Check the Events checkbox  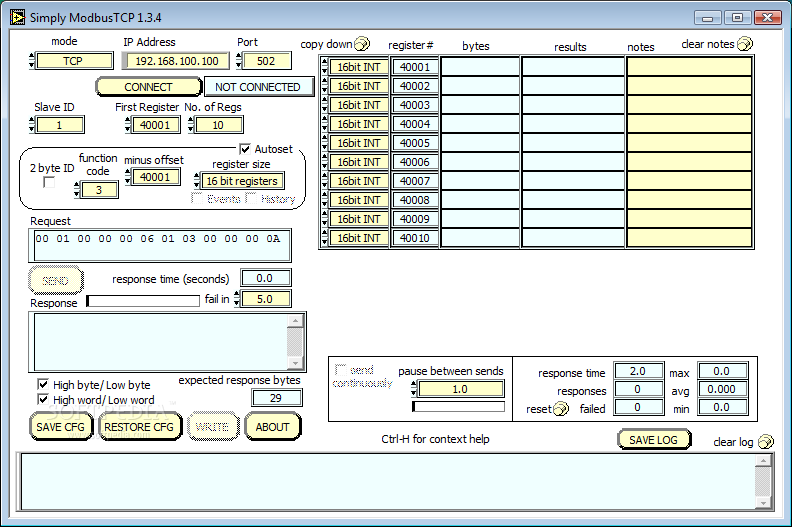[x=197, y=198]
